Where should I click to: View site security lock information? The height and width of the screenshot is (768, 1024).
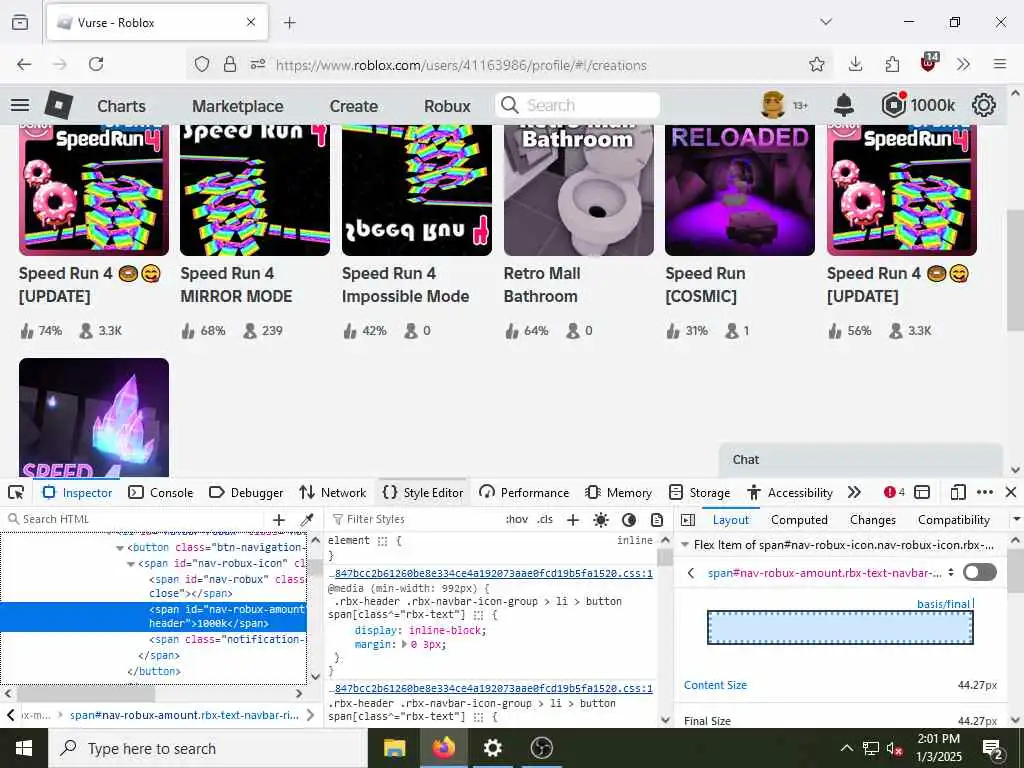(x=230, y=64)
